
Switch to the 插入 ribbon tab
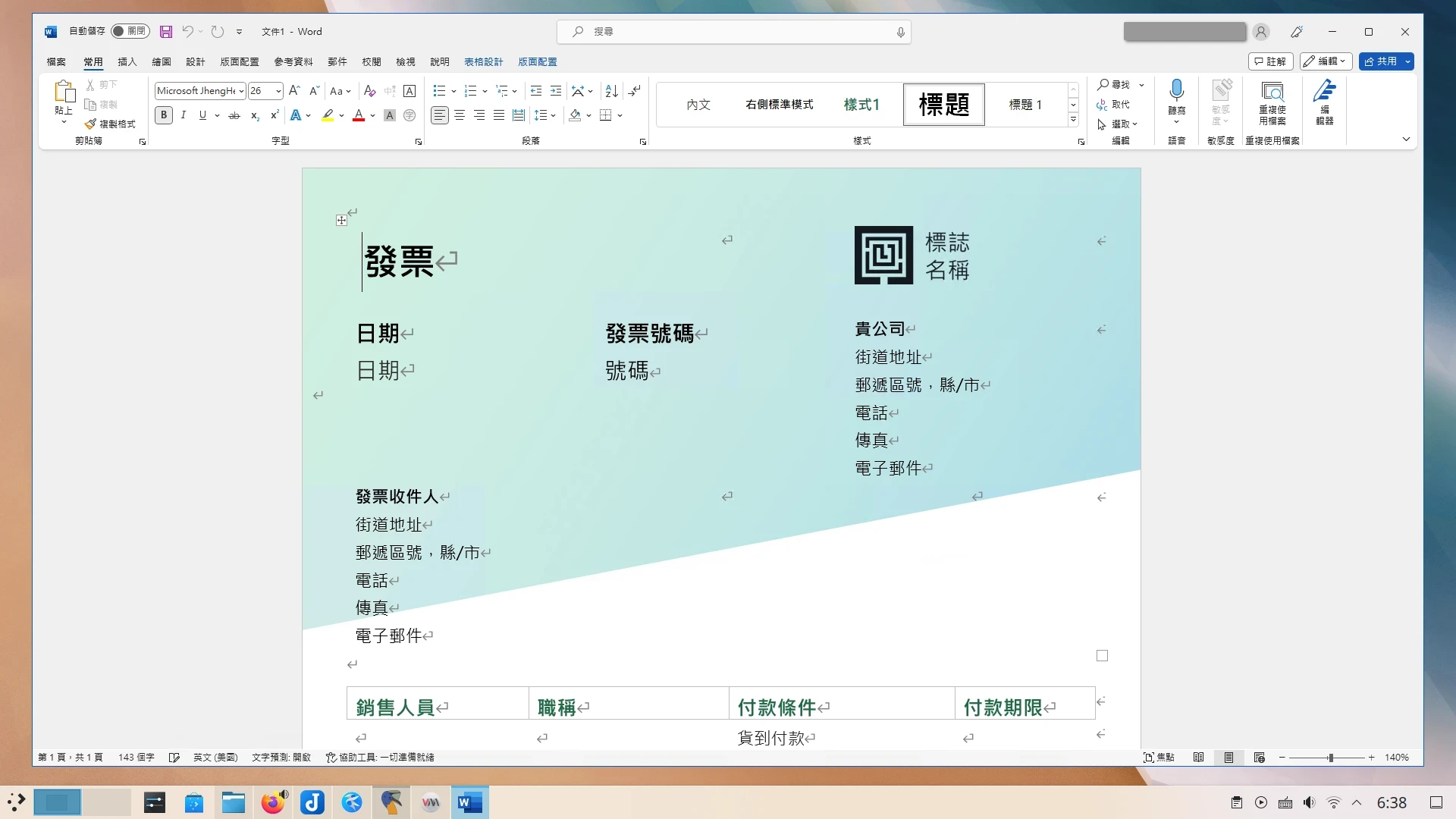point(127,62)
